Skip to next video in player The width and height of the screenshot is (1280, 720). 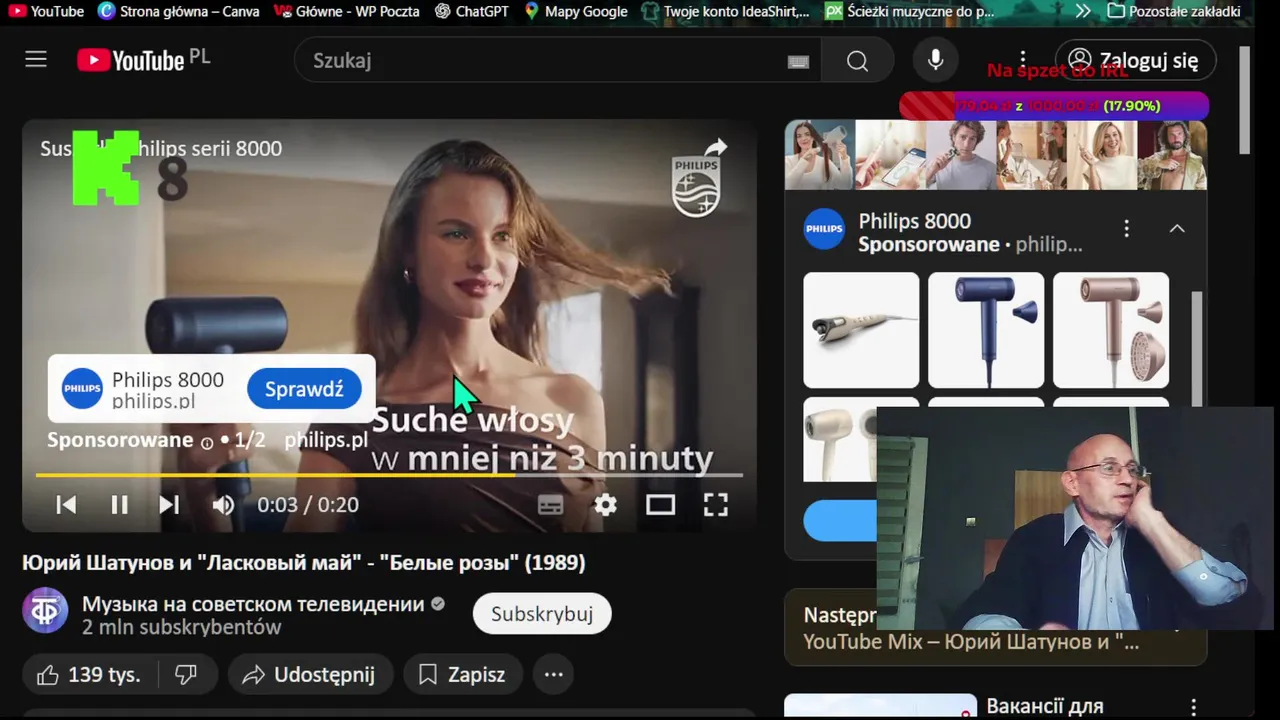pos(169,505)
